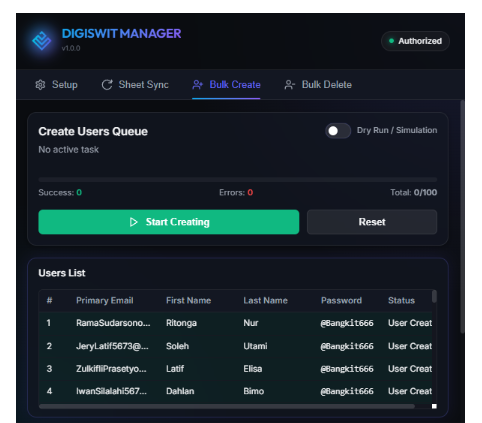This screenshot has width=482, height=423.
Task: Click the Users List vertical scrollbar
Action: click(x=434, y=296)
